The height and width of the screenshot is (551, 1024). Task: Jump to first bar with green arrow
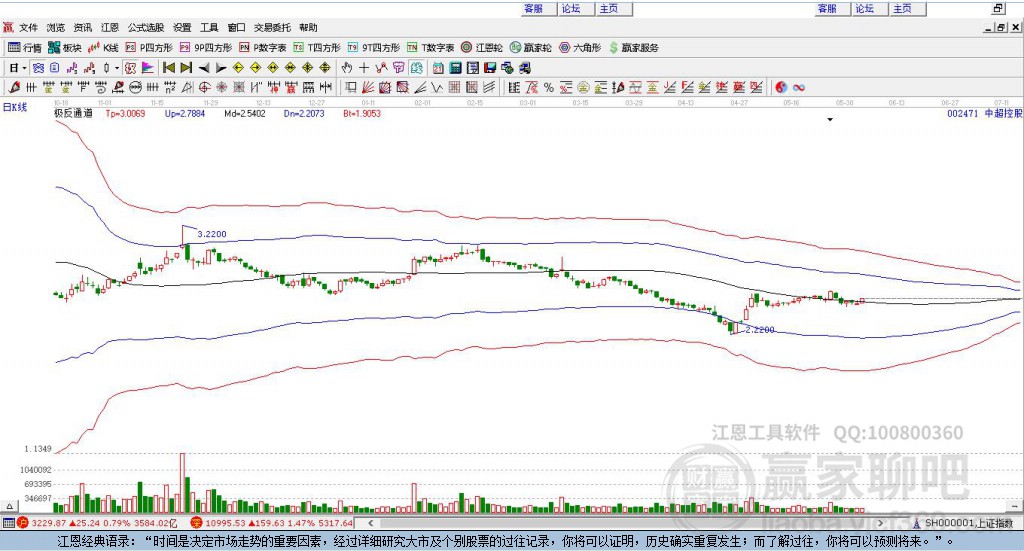169,68
